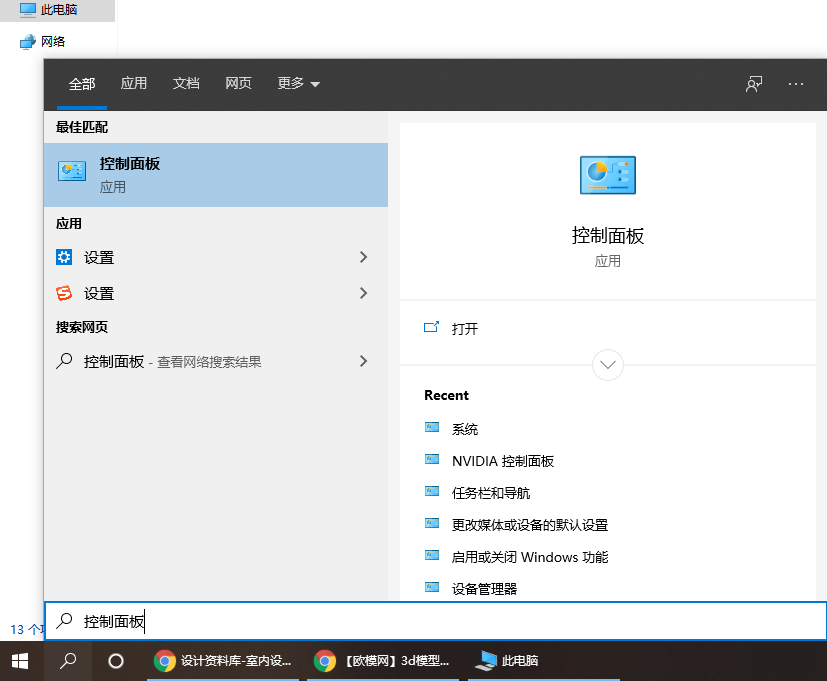Expand more actions with the circular chevron

click(608, 365)
